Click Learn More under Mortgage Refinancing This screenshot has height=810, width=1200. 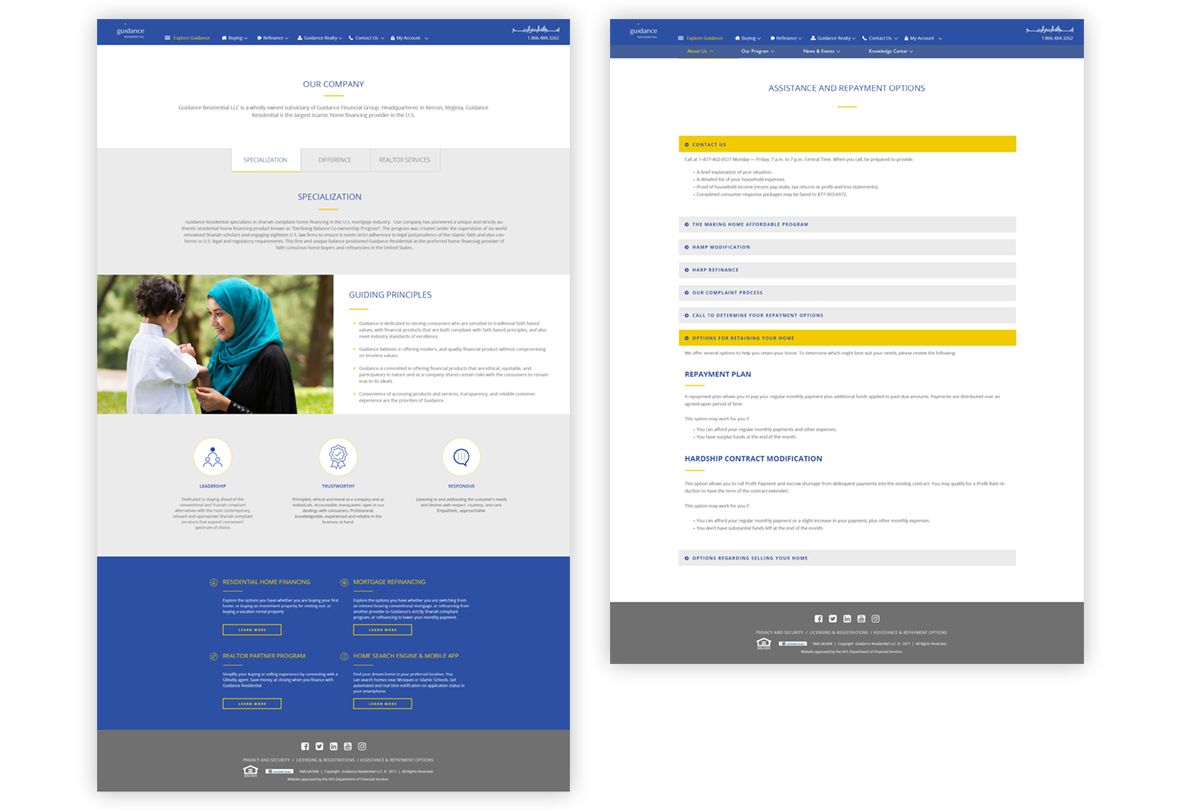coord(382,630)
